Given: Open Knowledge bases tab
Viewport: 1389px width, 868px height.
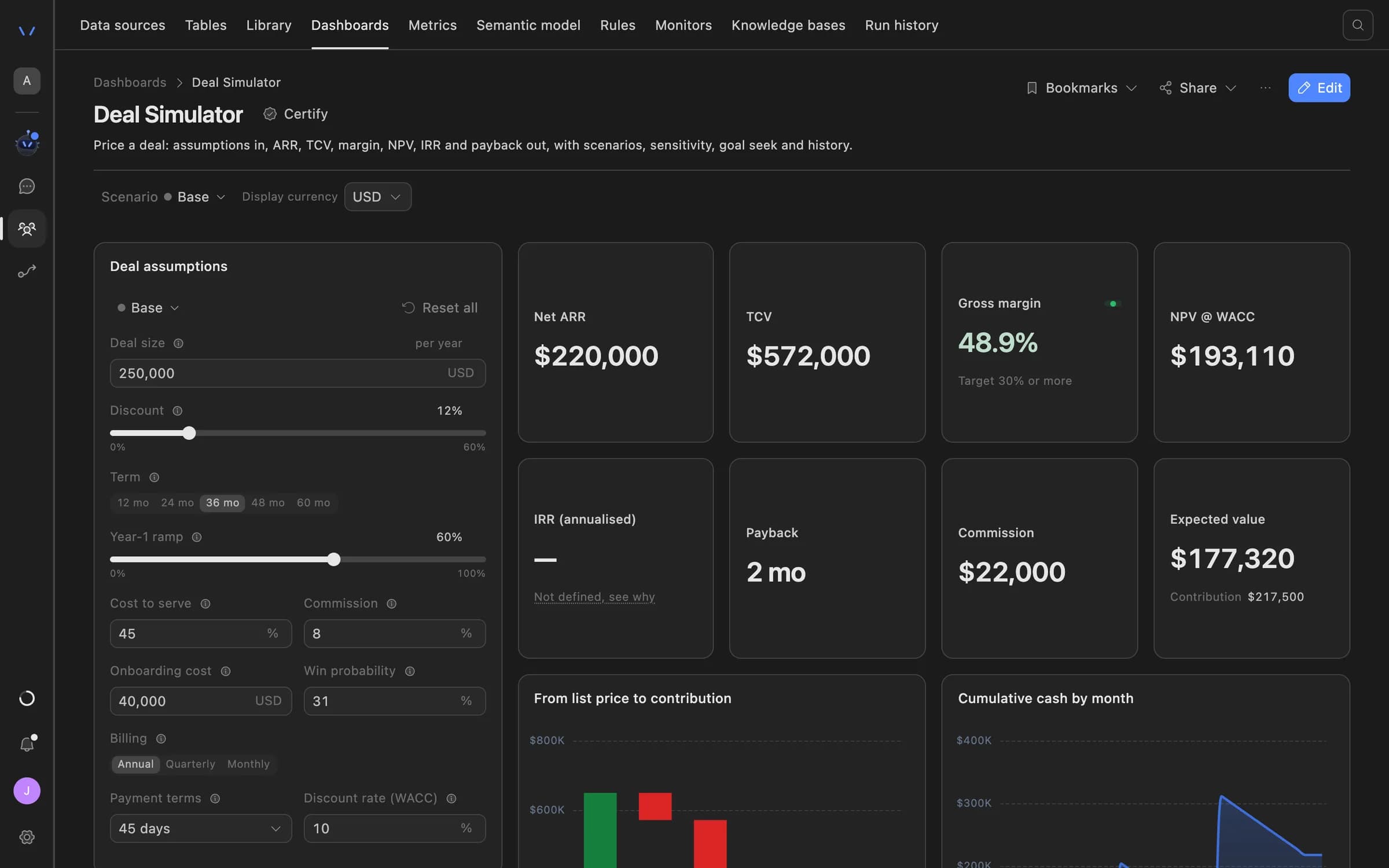Looking at the screenshot, I should point(788,25).
